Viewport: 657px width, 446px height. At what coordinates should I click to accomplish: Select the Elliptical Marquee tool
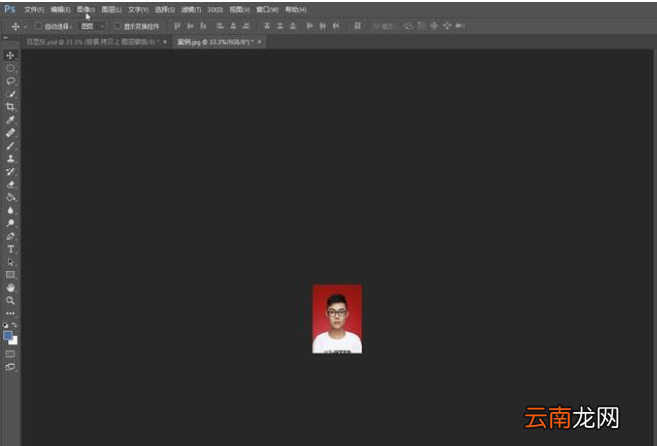coord(10,68)
